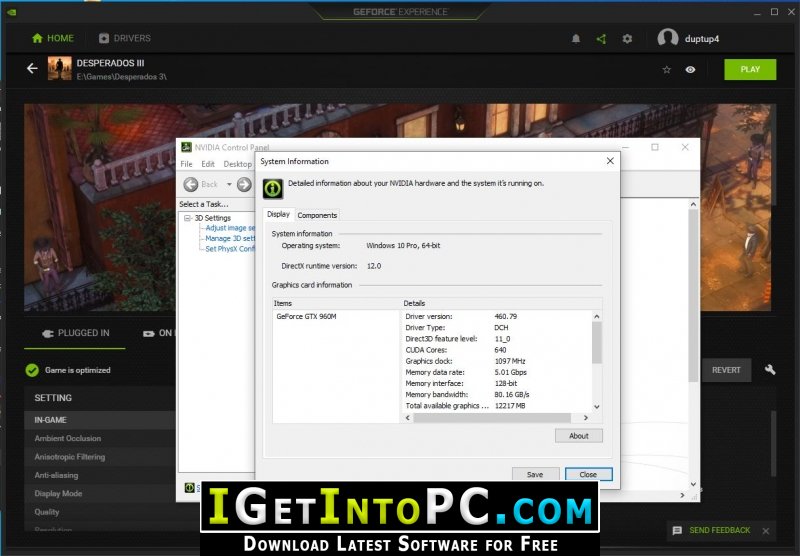
Task: Select the Manage 3D settings tree link
Action: click(230, 238)
